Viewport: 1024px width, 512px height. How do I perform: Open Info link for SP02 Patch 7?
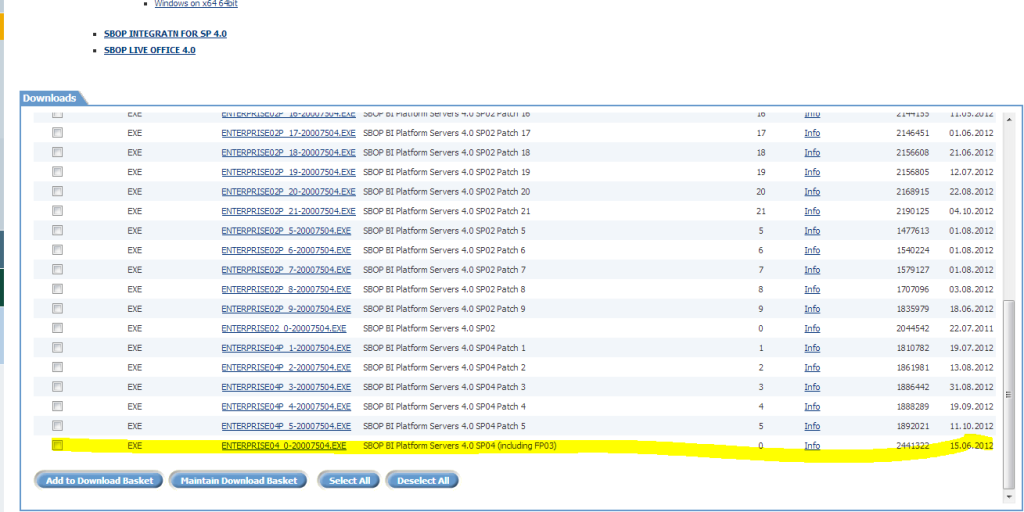point(812,270)
